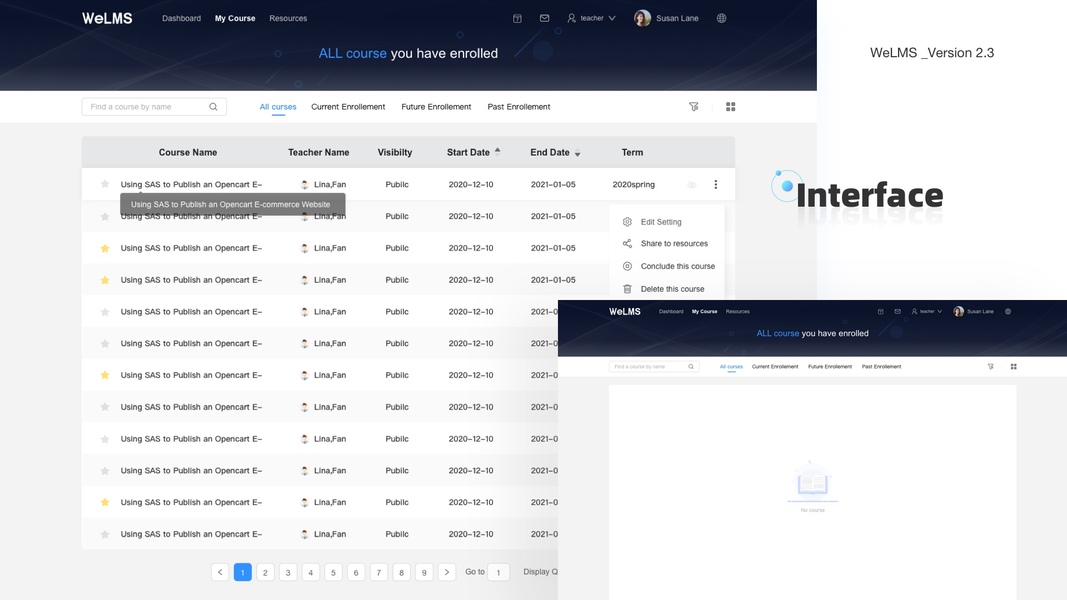Select page 1 in the pagination
The image size is (1067, 600).
(242, 572)
